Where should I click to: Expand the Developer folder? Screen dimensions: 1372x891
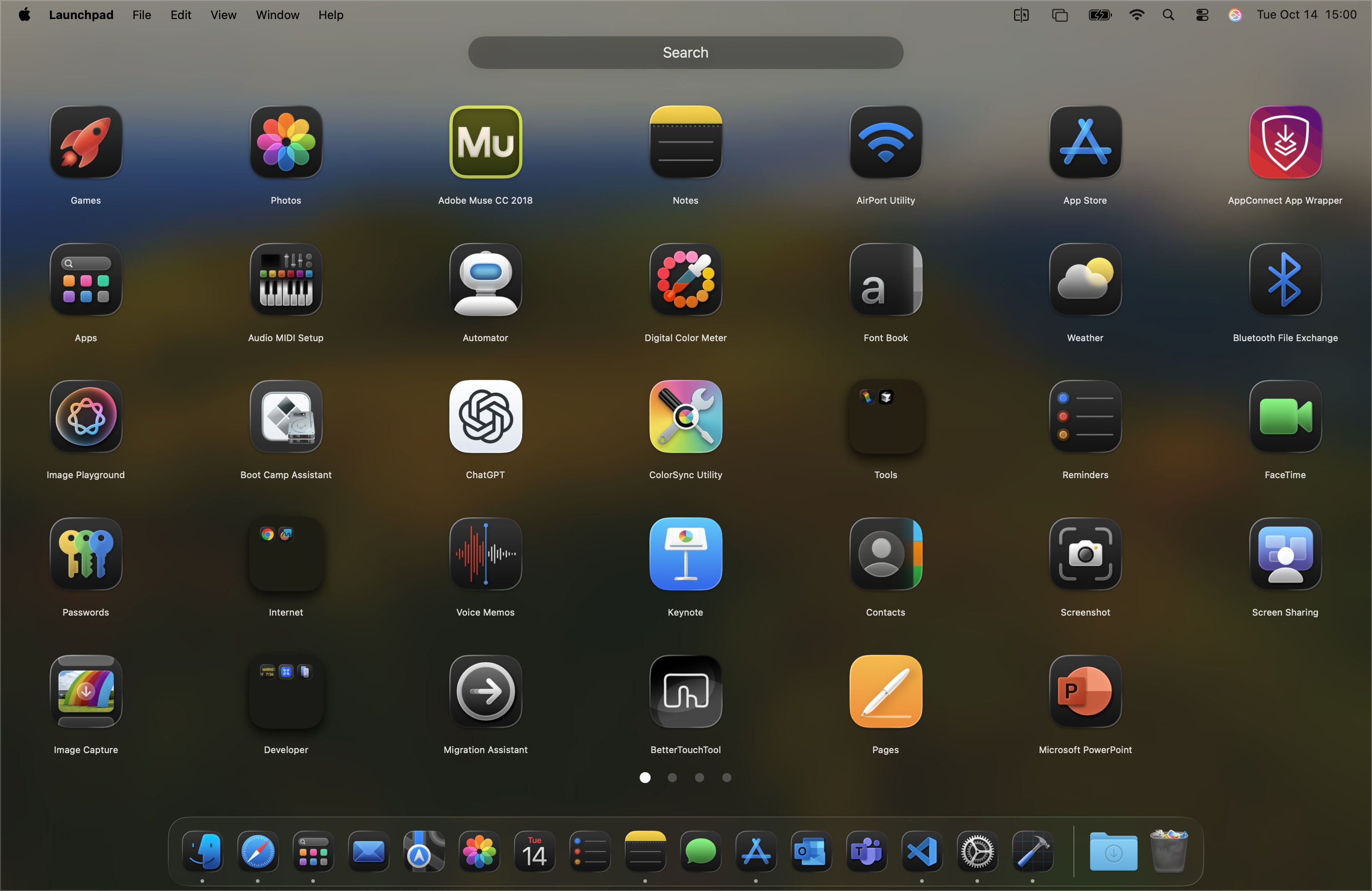coord(286,691)
